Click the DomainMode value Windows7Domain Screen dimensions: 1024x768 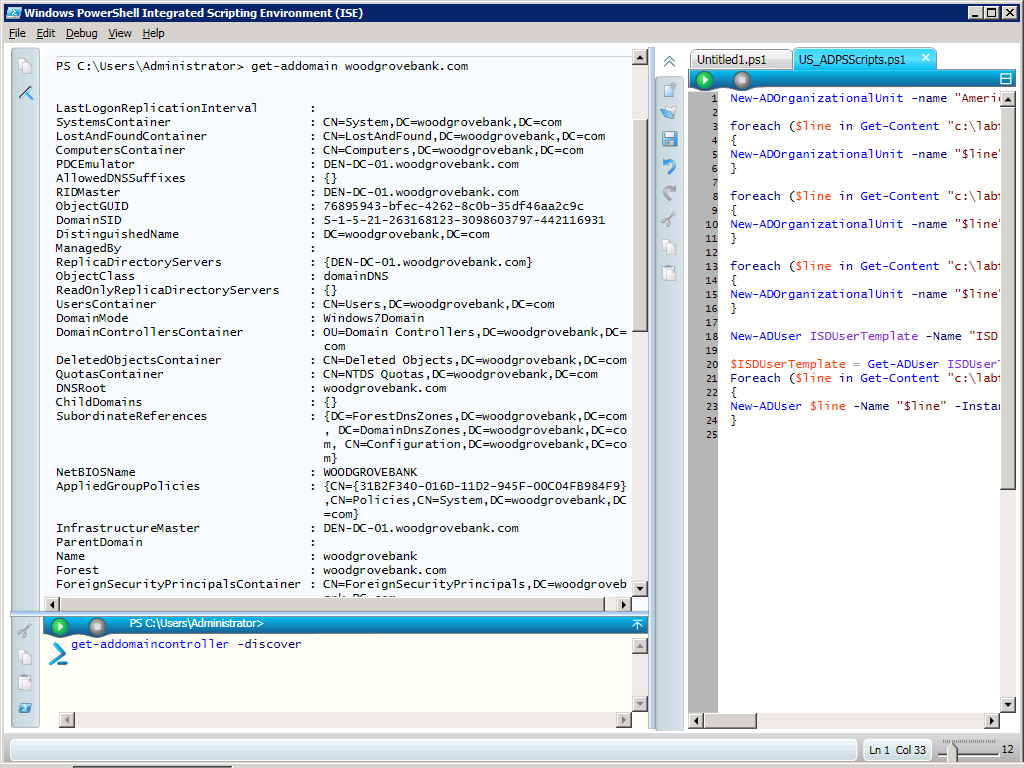click(x=374, y=318)
